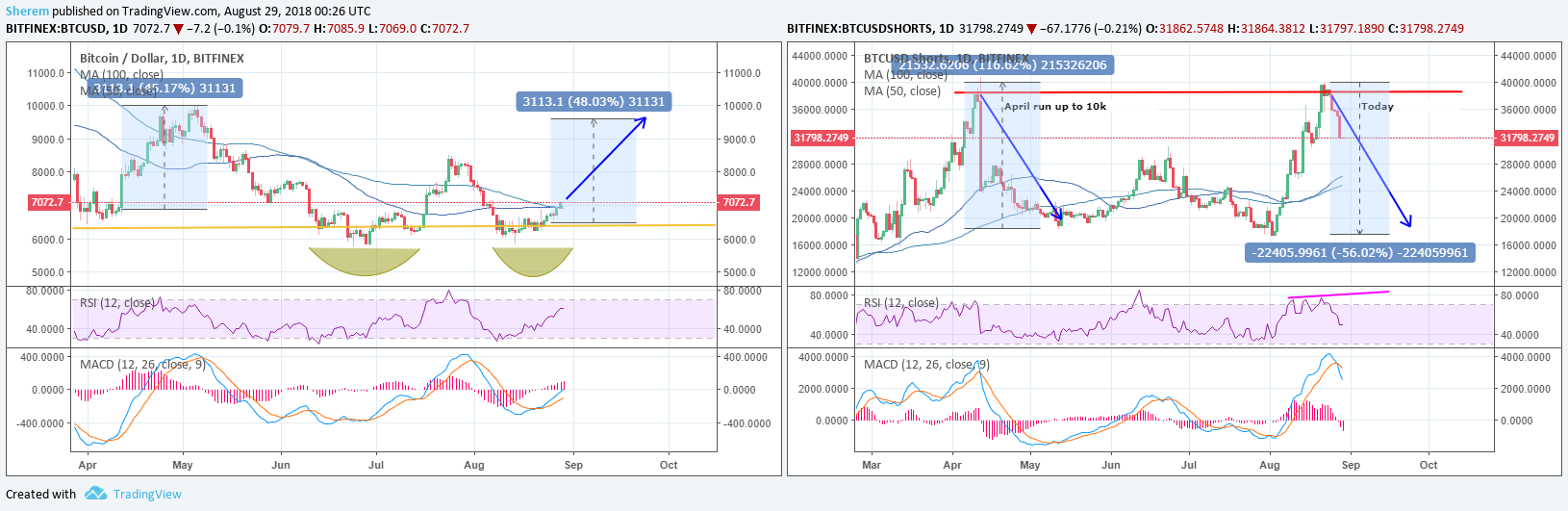Viewport: 1568px width, 511px height.
Task: Click the 3113.1 (45.17%) 31131 measurement label
Action: (164, 88)
